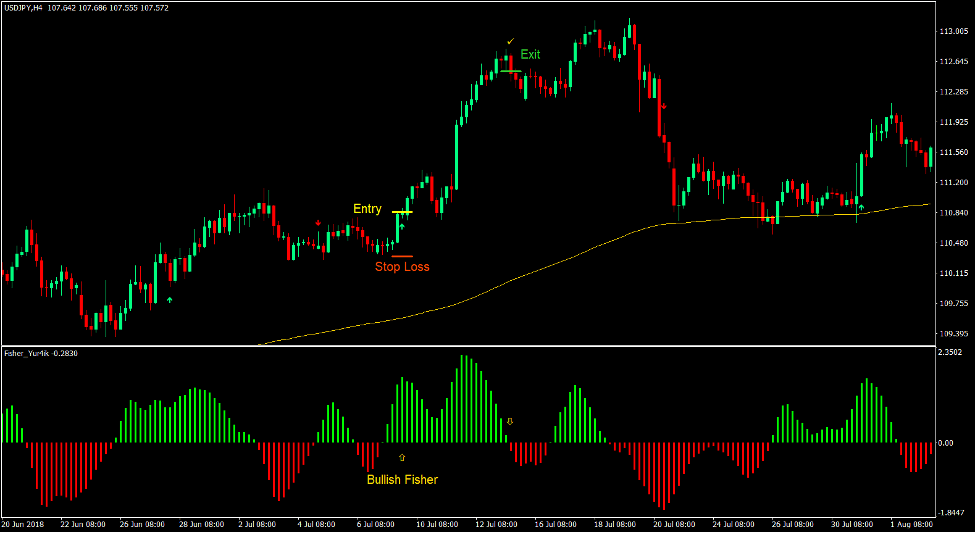This screenshot has height=533, width=977.
Task: Select the 110.115 price axis label
Action: tap(953, 273)
